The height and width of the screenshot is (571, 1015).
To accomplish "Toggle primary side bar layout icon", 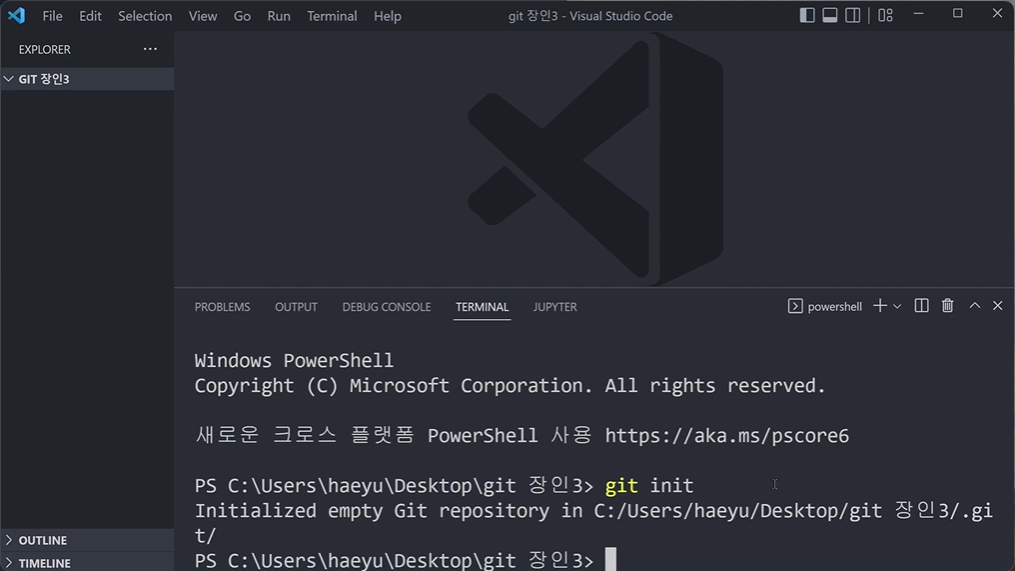I will pos(807,15).
